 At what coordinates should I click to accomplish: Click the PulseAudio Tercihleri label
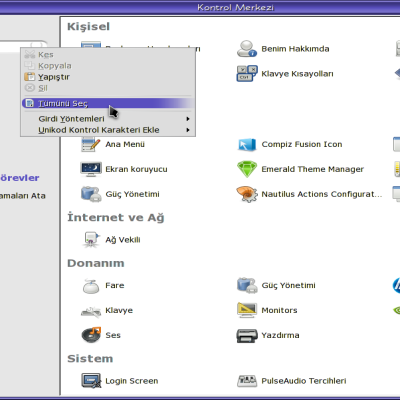304,381
